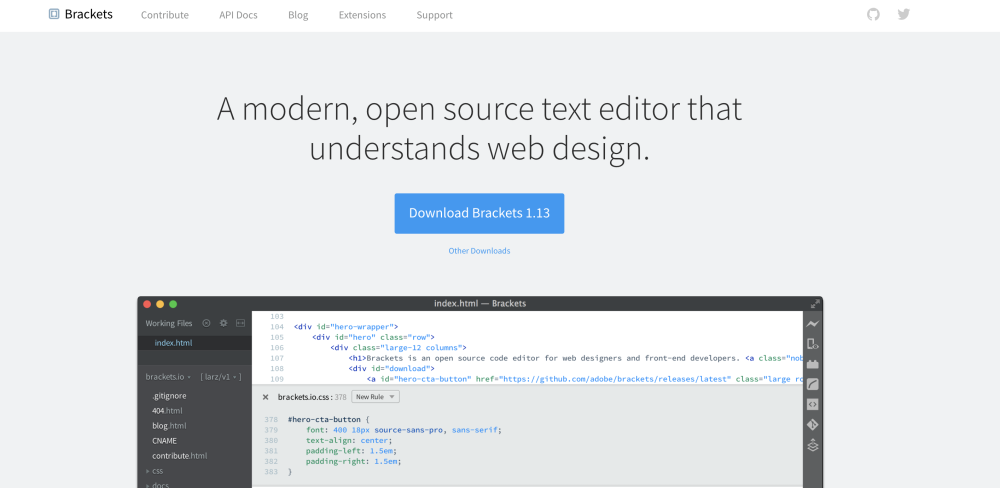Open the Twitter bird icon link
This screenshot has height=488, width=1000.
[904, 14]
